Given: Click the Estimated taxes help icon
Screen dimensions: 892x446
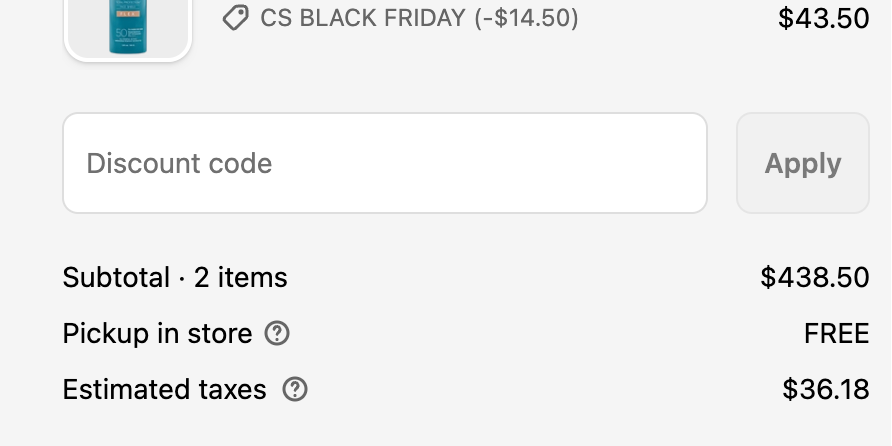Looking at the screenshot, I should tap(295, 389).
